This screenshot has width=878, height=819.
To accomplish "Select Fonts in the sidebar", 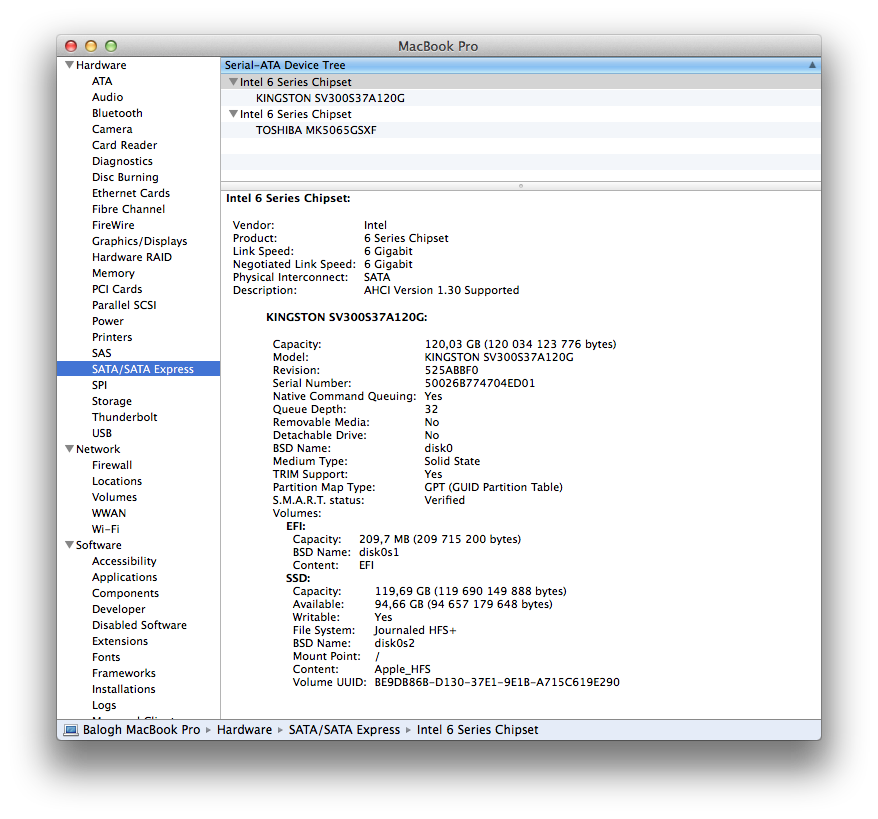I will pos(106,657).
